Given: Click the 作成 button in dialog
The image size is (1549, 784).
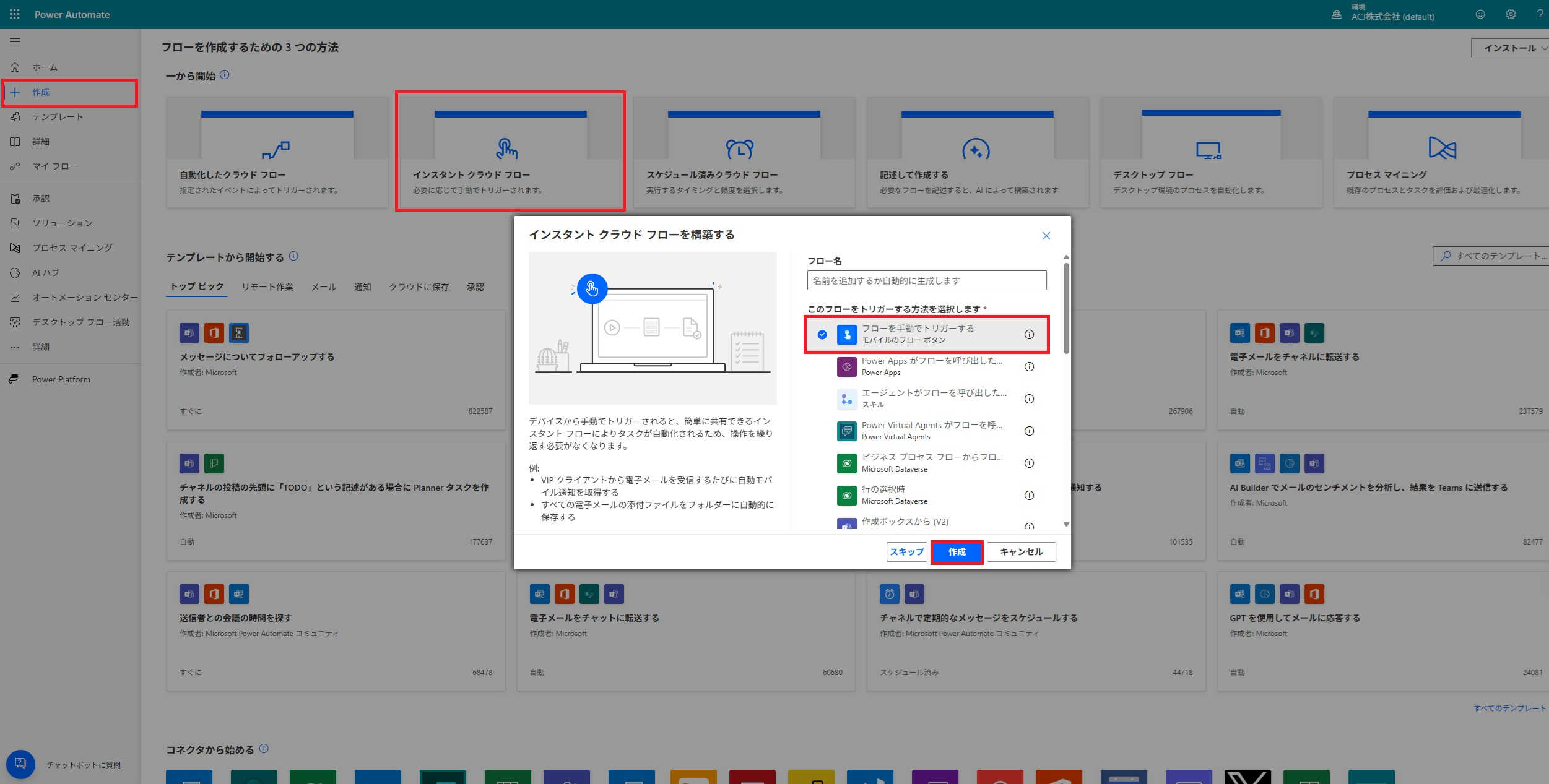Looking at the screenshot, I should coord(957,551).
